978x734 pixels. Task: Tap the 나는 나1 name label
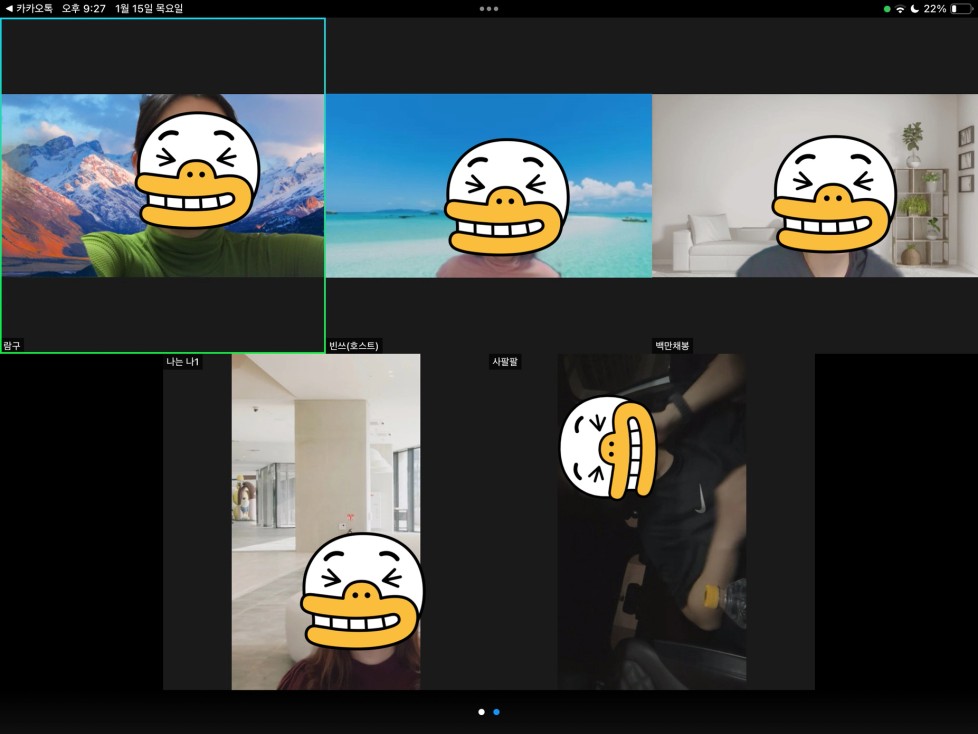coord(184,362)
